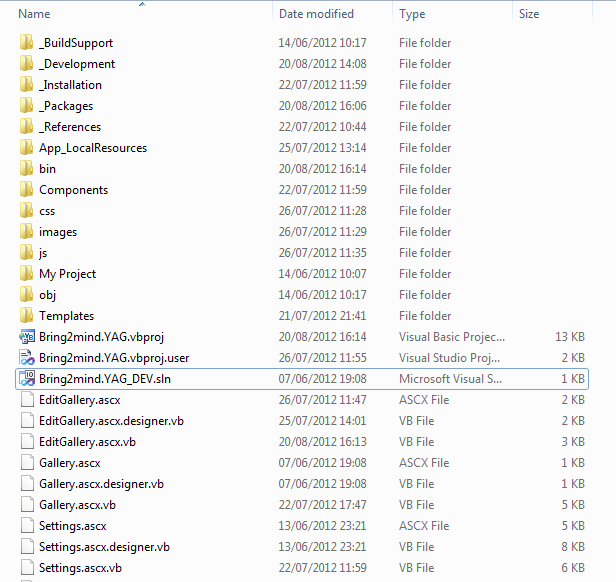Screen dimensions: 616x582
Task: Select the Templates folder name
Action: pos(67,316)
